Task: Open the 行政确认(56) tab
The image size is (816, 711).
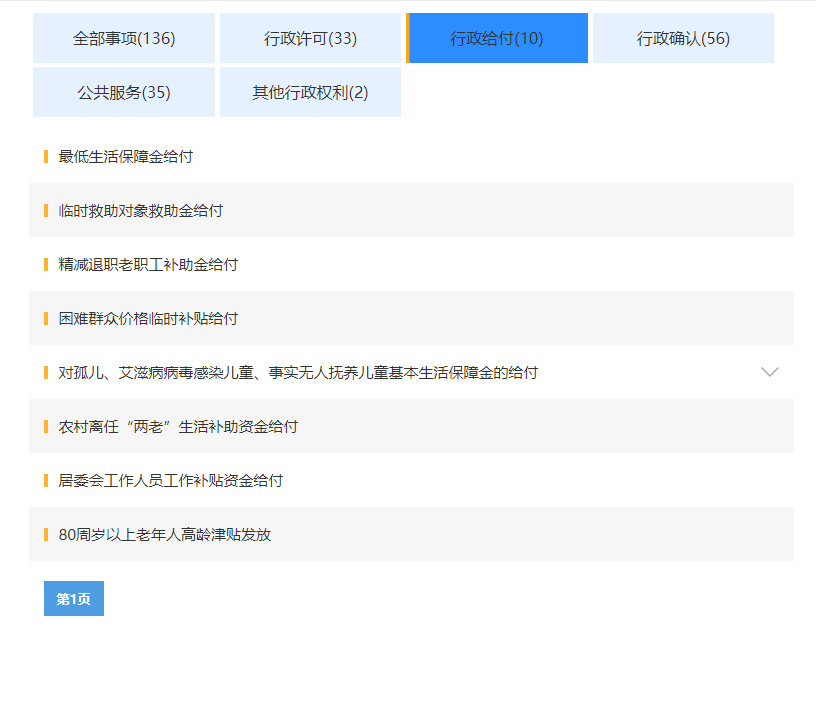Action: [x=683, y=38]
